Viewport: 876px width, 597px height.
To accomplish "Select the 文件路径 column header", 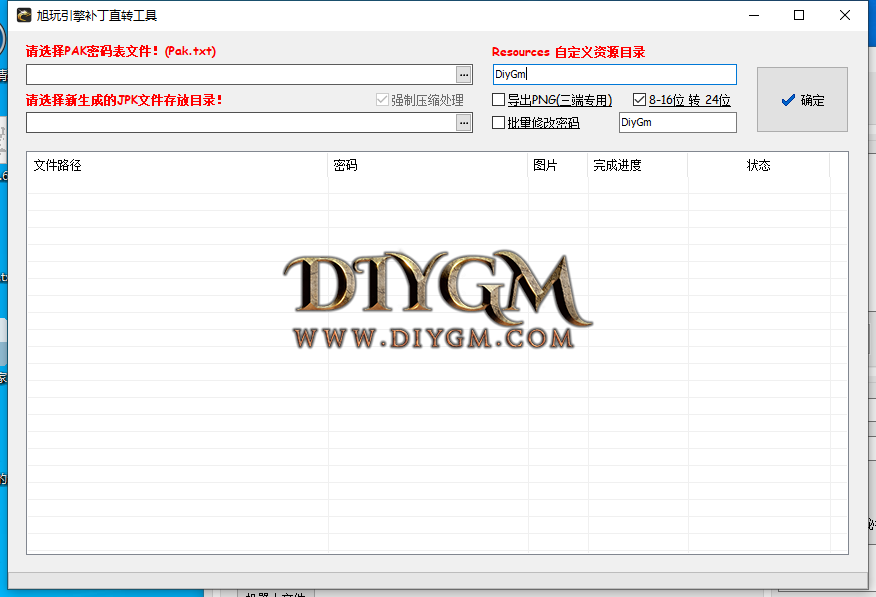I will 177,165.
